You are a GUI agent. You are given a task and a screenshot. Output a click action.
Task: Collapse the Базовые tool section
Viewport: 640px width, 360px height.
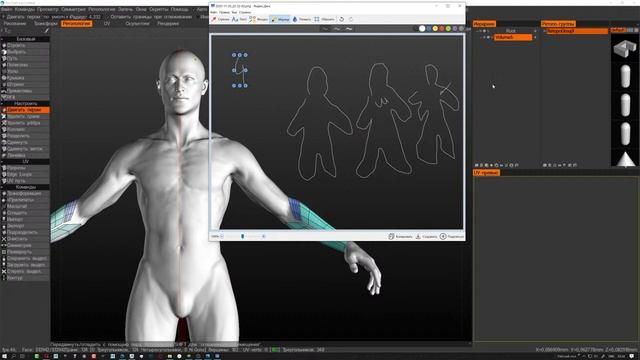[x=25, y=39]
